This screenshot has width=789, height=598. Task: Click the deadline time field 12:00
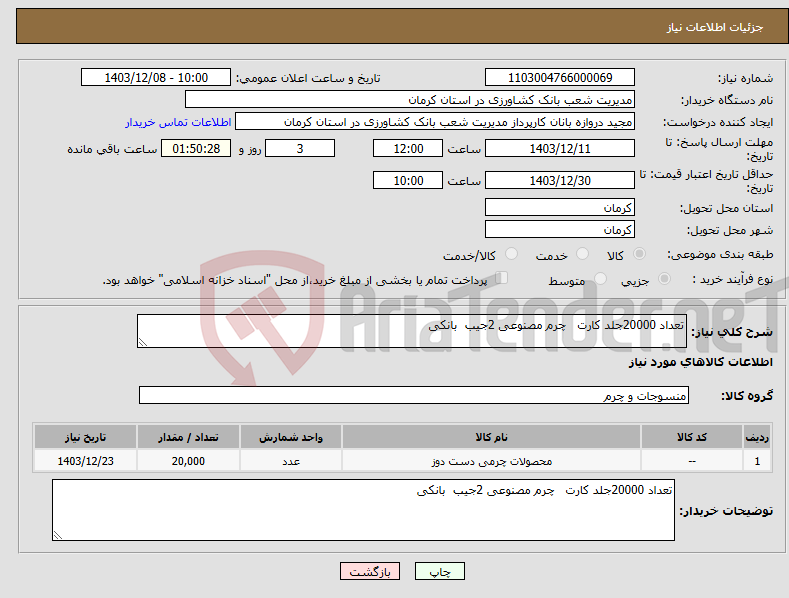coord(408,148)
